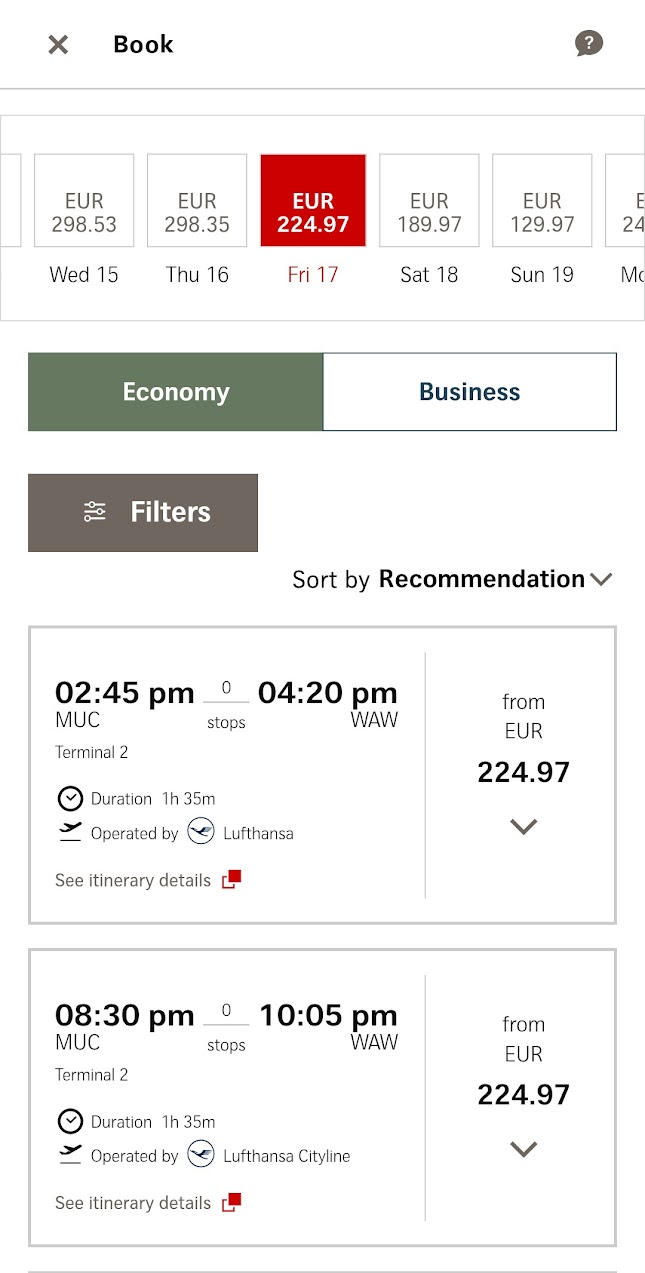
Task: Click the Lufthansa airline logo on first flight
Action: 201,832
